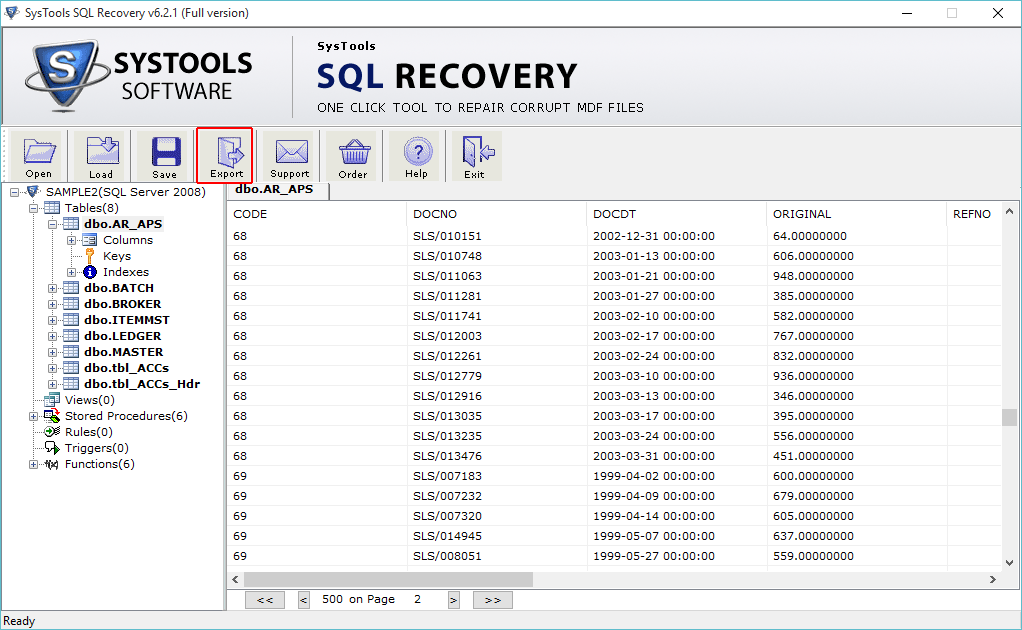The width and height of the screenshot is (1022, 630).
Task: Exit via the Exit toolbar icon
Action: pos(477,155)
